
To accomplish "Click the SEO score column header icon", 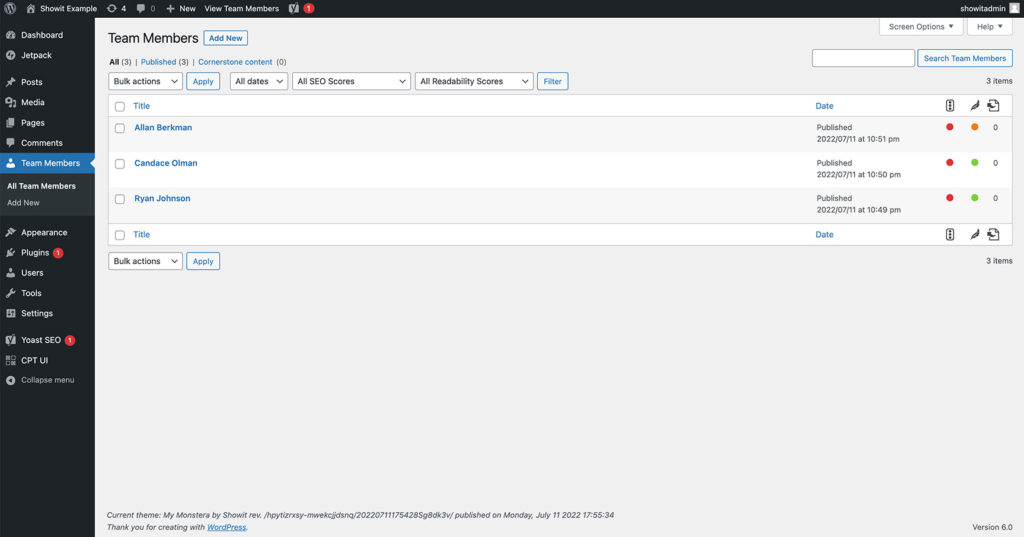I will coord(949,106).
